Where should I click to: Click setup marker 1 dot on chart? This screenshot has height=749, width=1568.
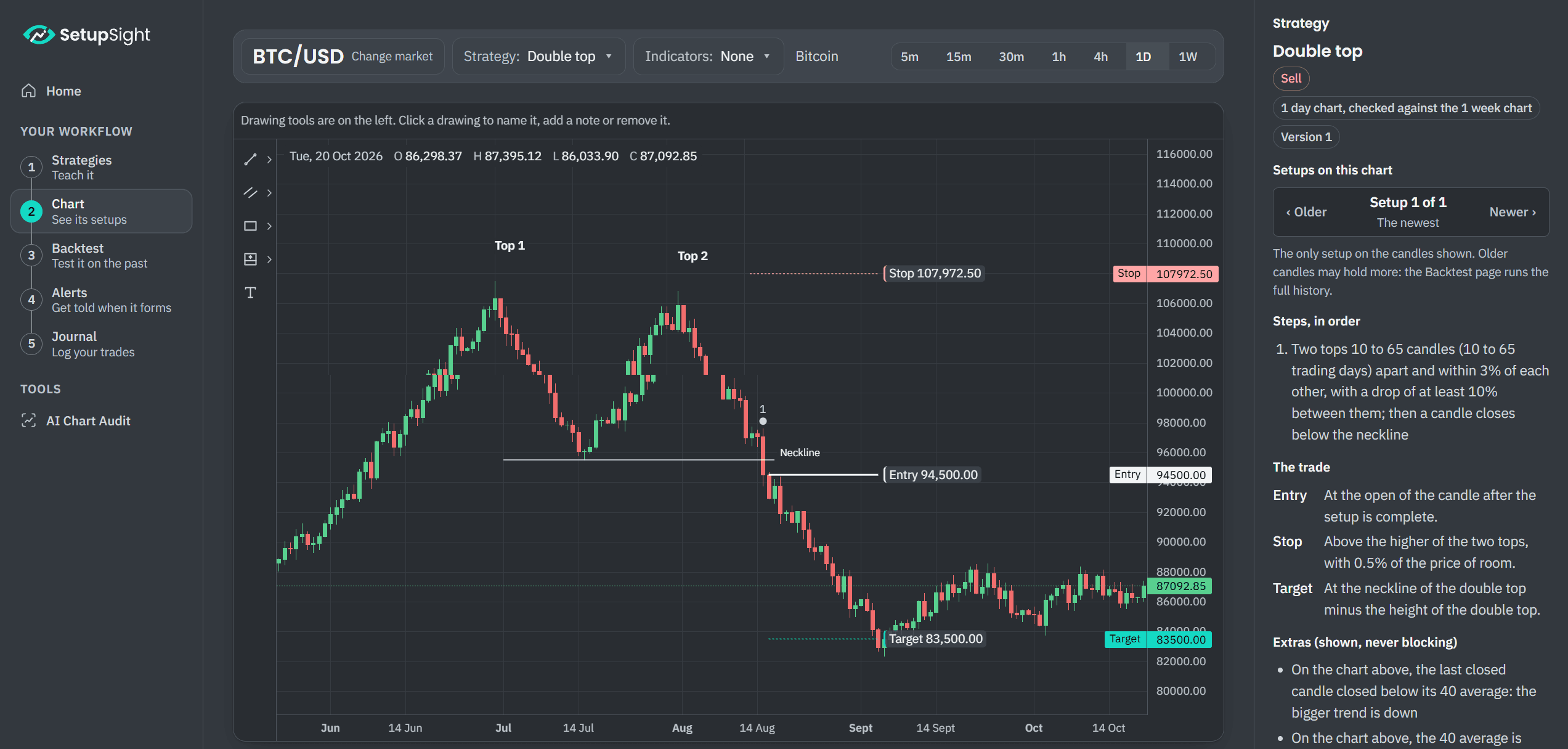[x=763, y=421]
